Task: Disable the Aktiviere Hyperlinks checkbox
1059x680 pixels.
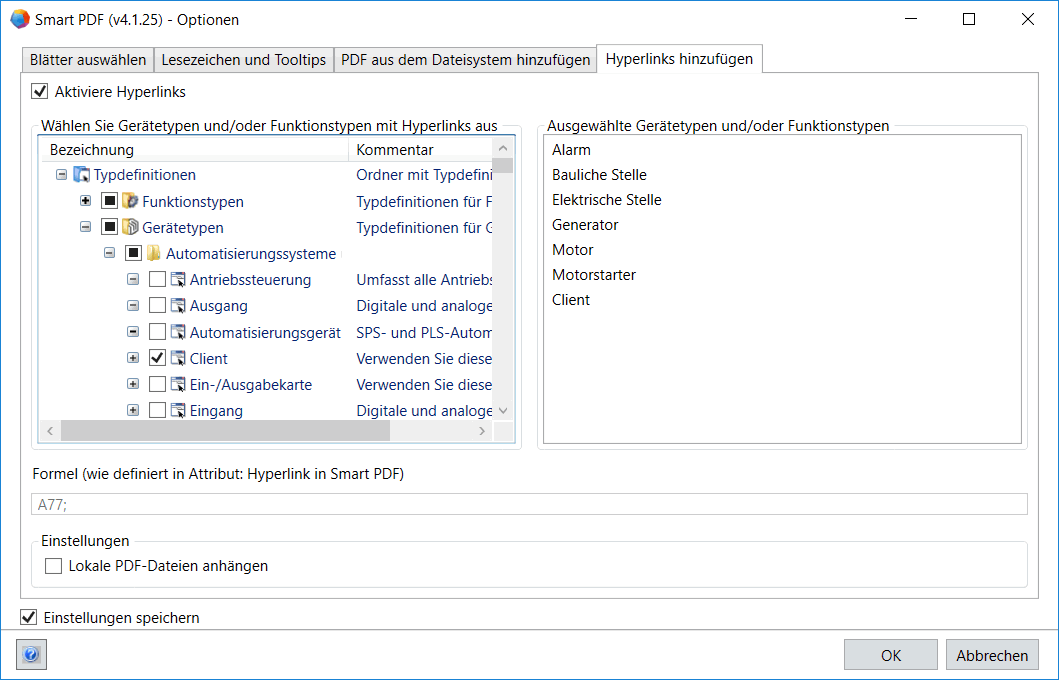Action: pyautogui.click(x=40, y=92)
